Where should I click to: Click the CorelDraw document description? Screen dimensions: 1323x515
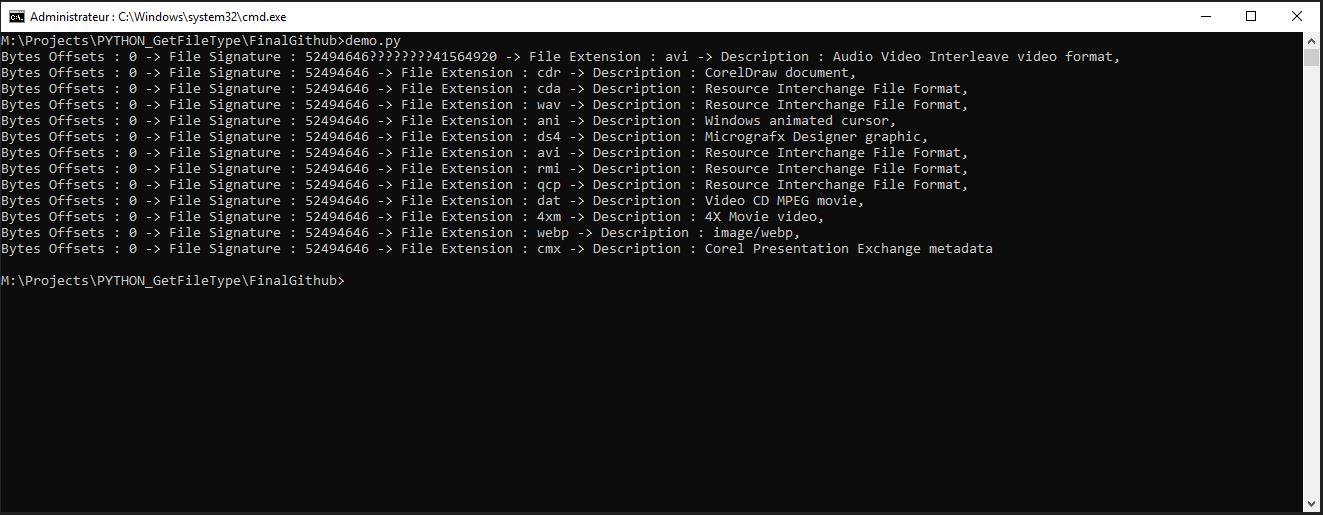click(781, 73)
